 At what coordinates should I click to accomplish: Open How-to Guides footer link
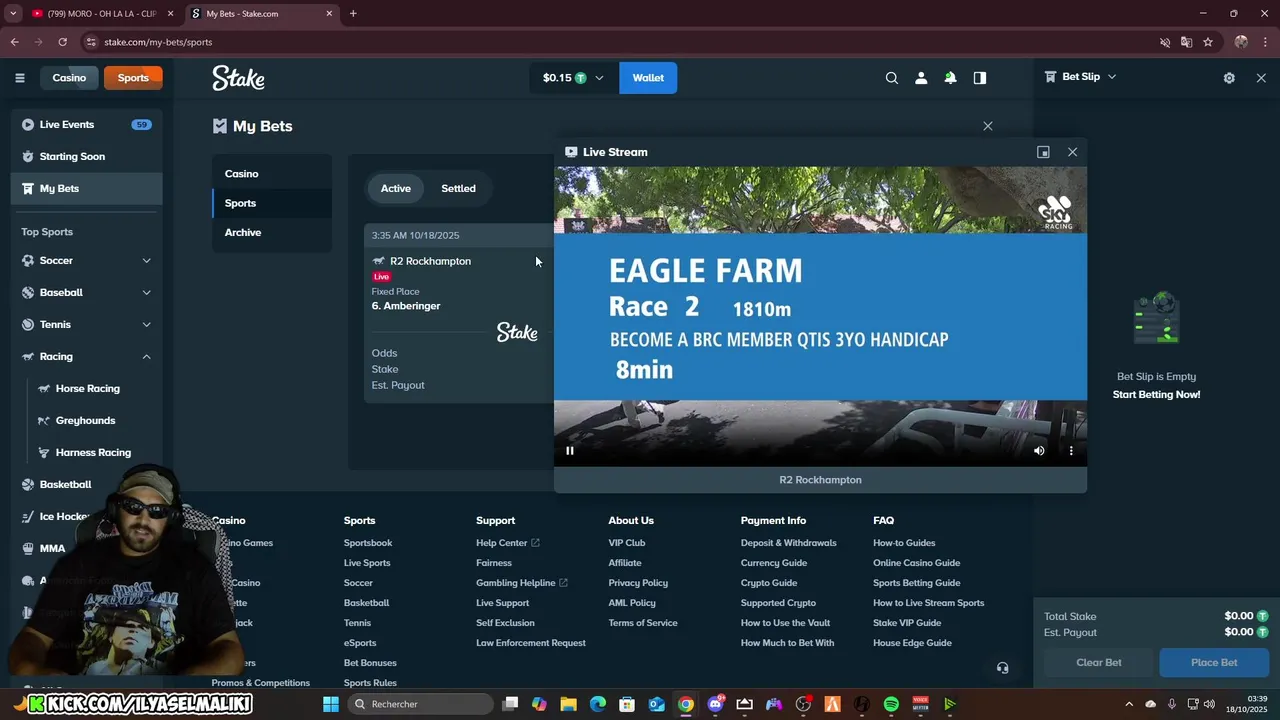pyautogui.click(x=904, y=543)
